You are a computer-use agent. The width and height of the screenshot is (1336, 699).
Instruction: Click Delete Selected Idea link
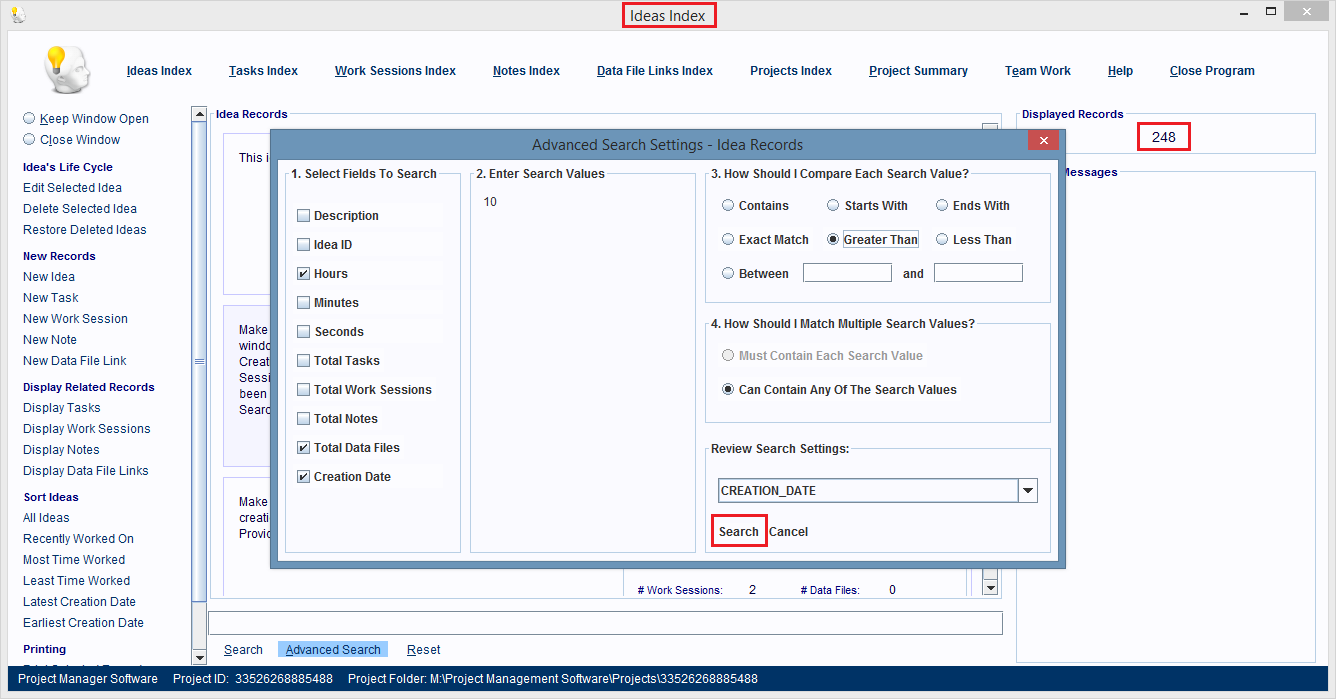click(x=80, y=209)
